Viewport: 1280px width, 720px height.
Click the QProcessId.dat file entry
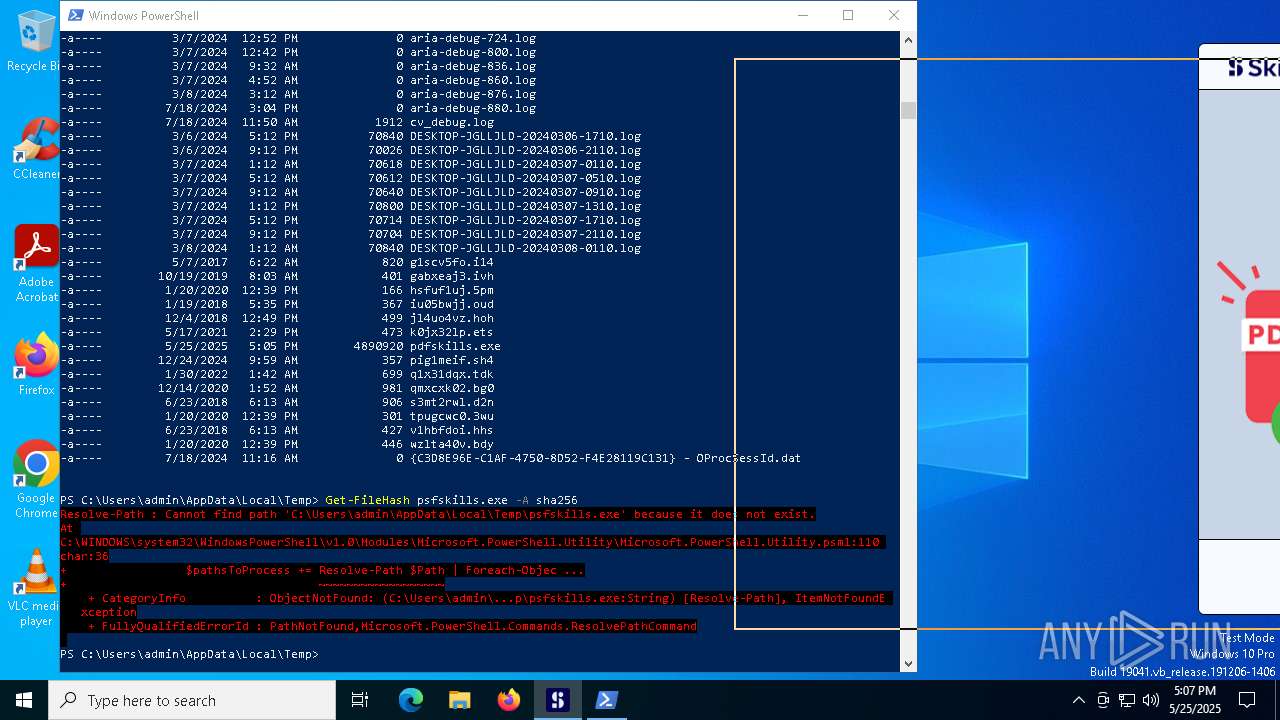[x=605, y=458]
